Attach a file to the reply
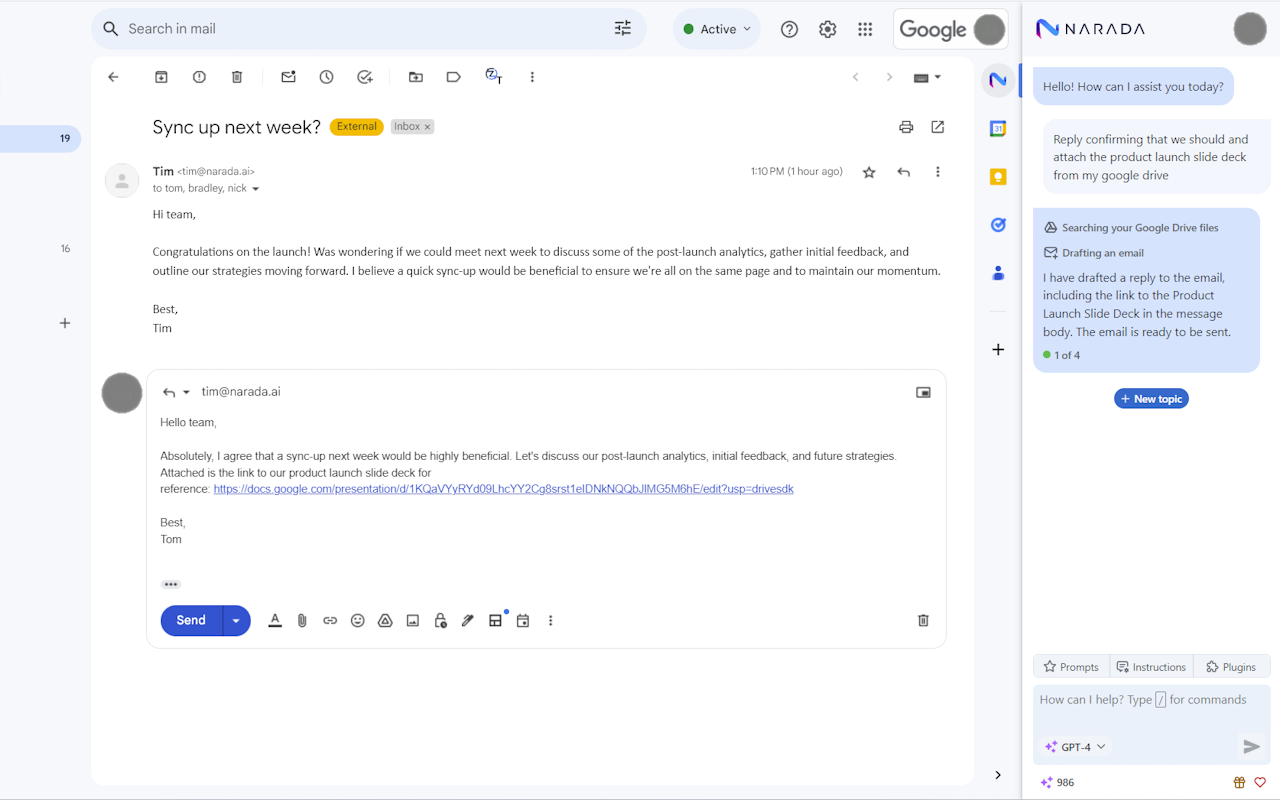The height and width of the screenshot is (800, 1280). point(302,620)
